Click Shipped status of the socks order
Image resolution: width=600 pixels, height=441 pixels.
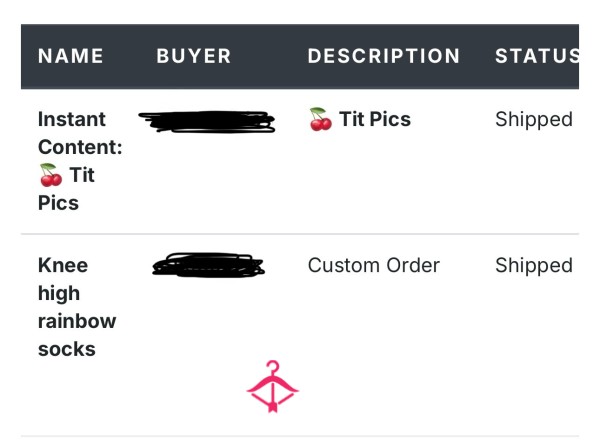click(534, 265)
